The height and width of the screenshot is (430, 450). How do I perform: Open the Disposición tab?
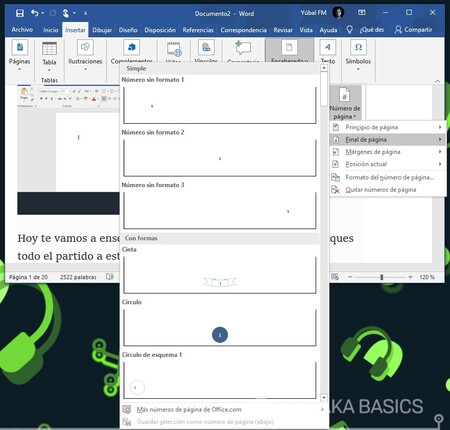[x=160, y=30]
